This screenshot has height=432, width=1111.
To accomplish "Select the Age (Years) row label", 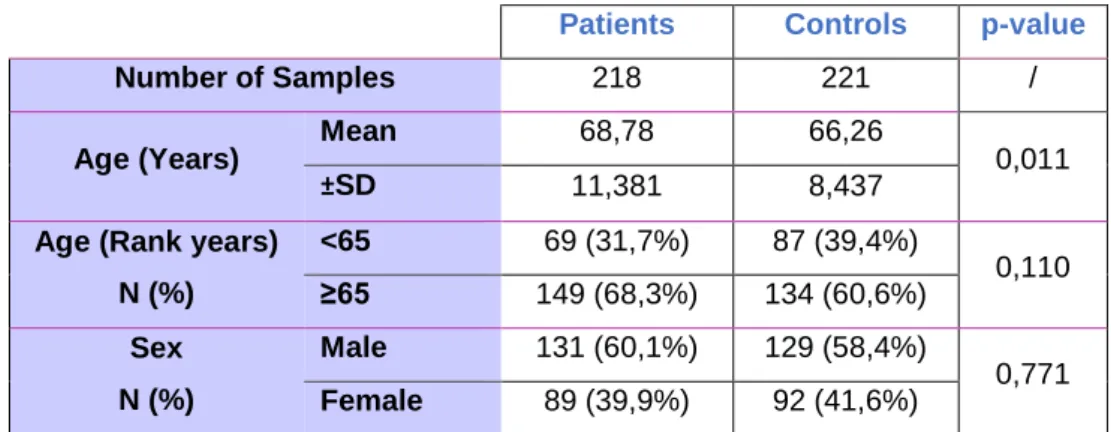I will (157, 159).
